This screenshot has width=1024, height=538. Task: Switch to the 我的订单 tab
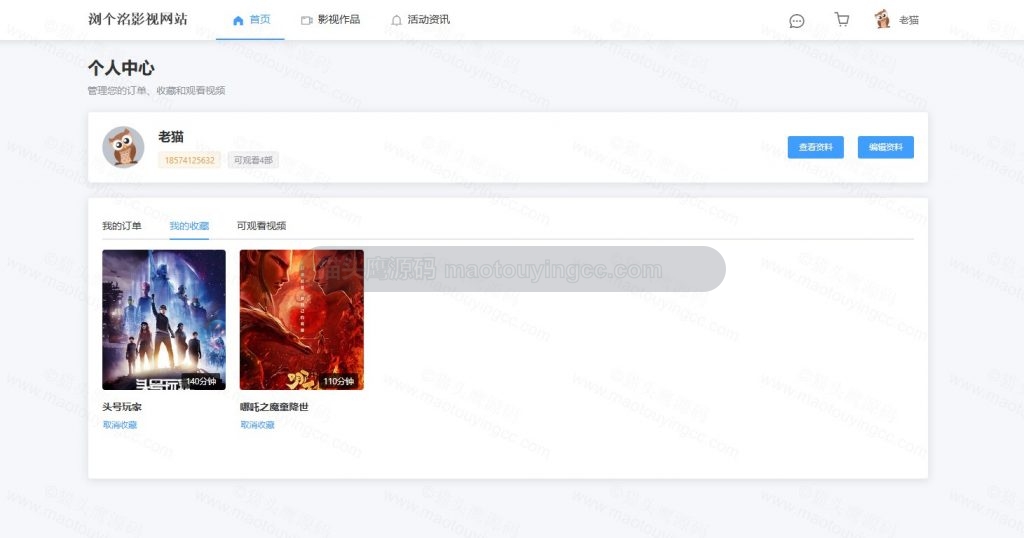pos(121,226)
